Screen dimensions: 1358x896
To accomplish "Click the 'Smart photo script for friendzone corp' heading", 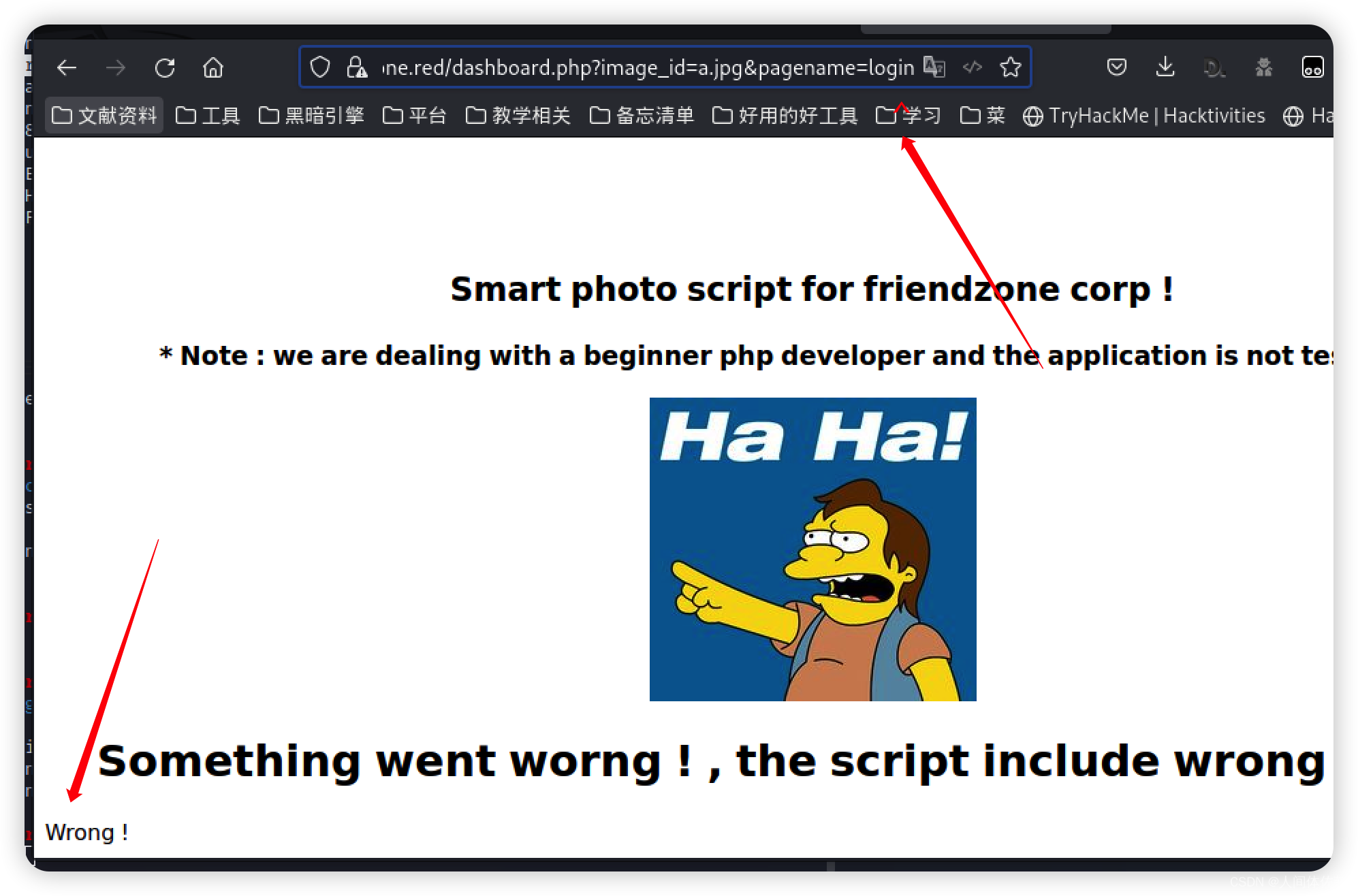I will coord(812,289).
